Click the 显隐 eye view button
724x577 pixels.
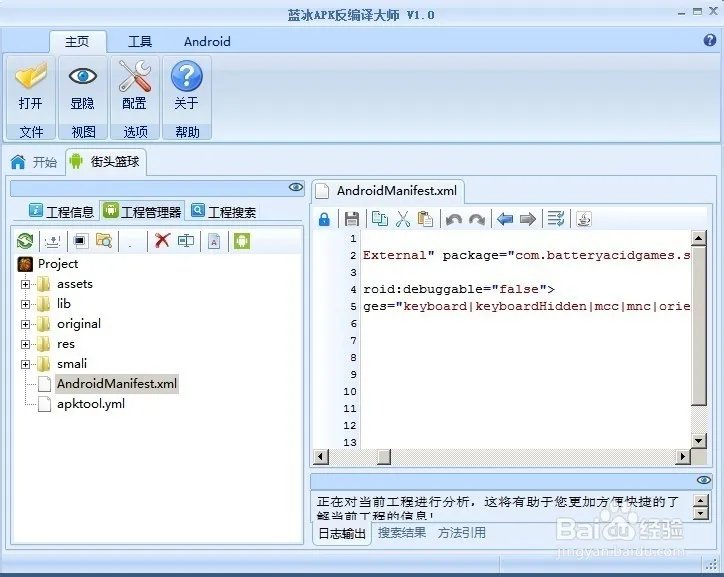point(83,86)
